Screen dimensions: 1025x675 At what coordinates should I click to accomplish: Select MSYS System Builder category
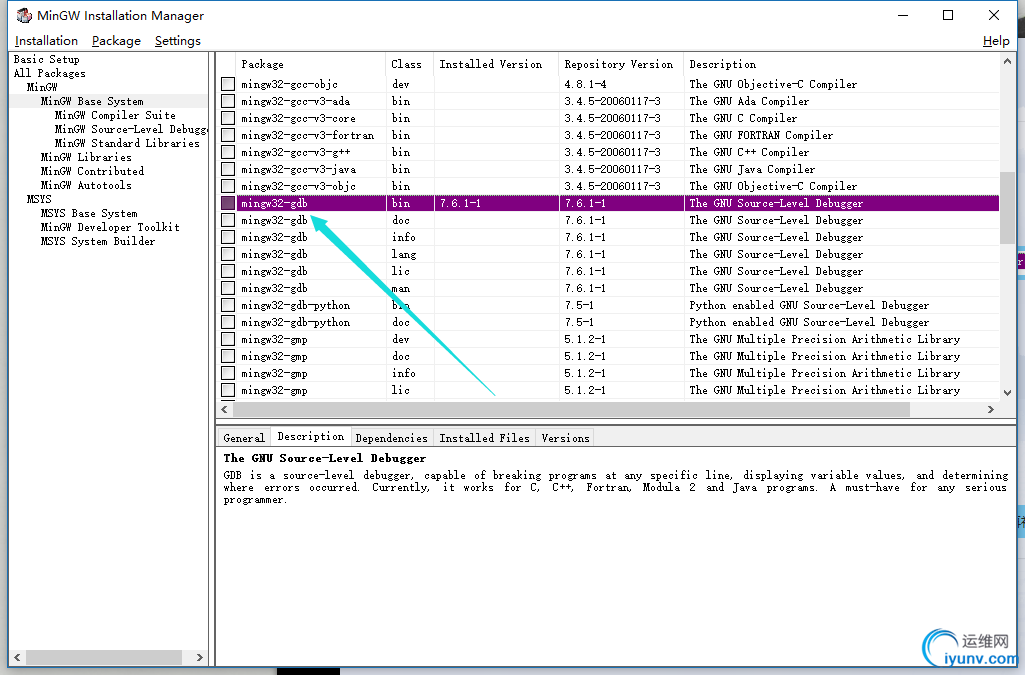(x=97, y=241)
